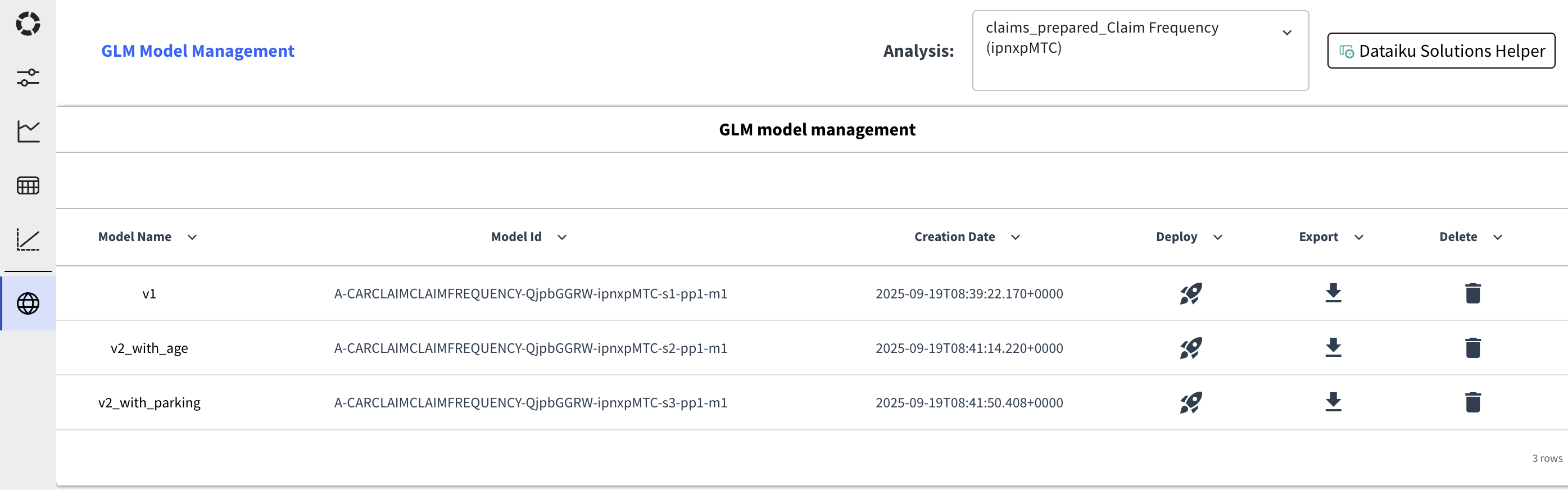Image resolution: width=1568 pixels, height=490 pixels.
Task: Select the globe sidebar icon
Action: tap(28, 303)
